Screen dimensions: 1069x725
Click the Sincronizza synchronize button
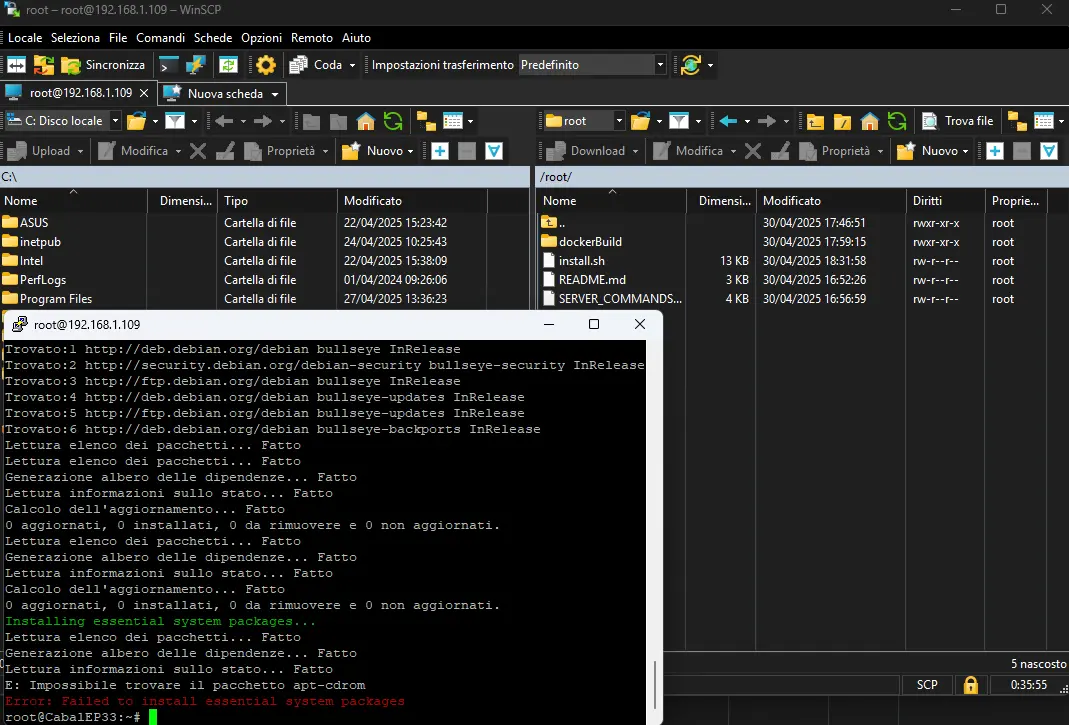pos(104,65)
